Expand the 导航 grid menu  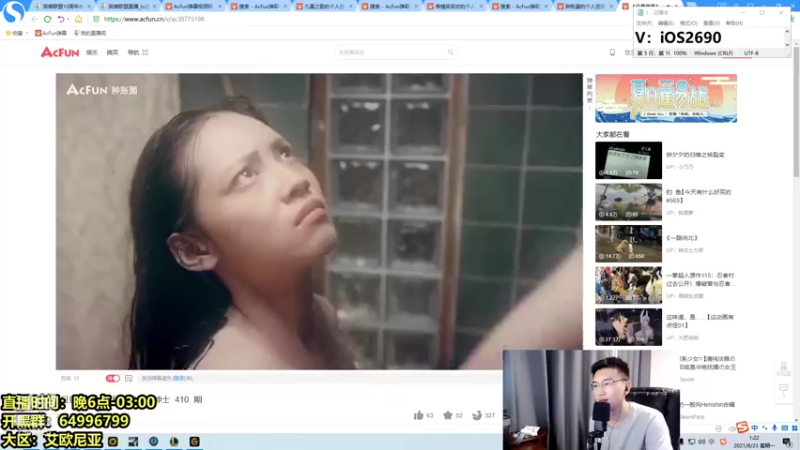pyautogui.click(x=138, y=53)
